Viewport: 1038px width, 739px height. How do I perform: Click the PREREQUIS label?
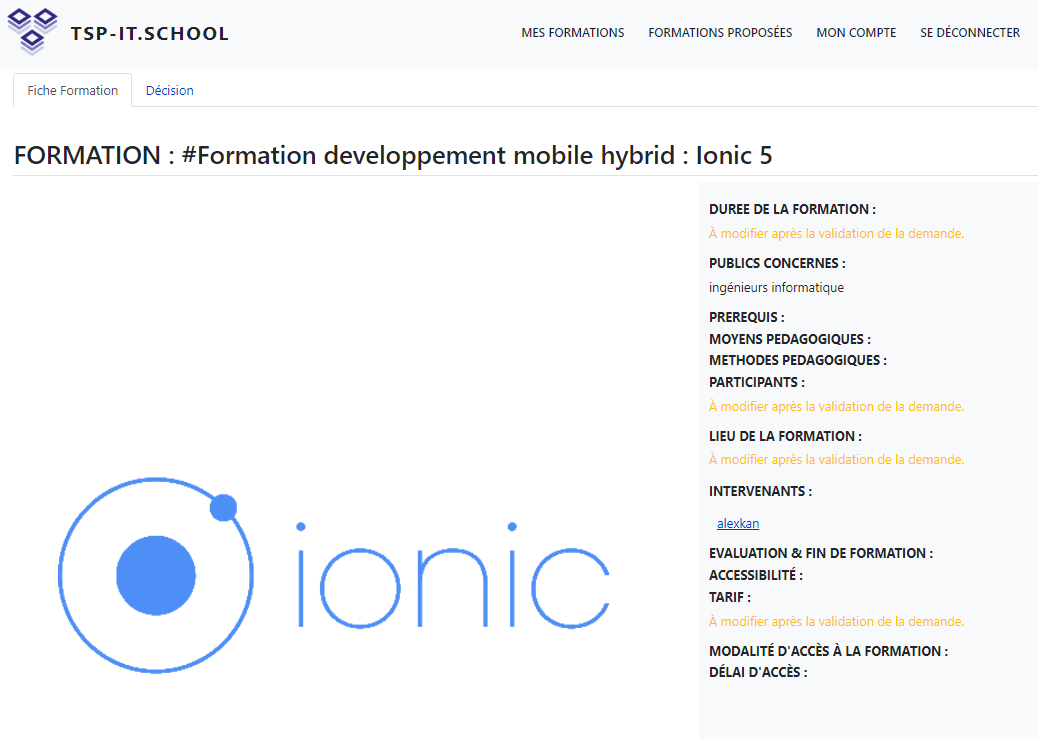[747, 317]
